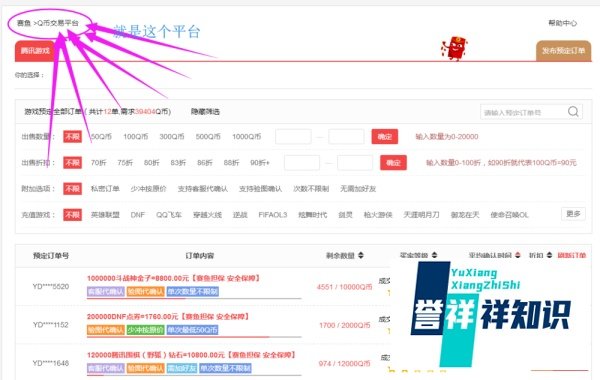The height and width of the screenshot is (380, 600).
Task: Click 单次最低50Q币 tag on YD****1152 order
Action: click(192, 330)
